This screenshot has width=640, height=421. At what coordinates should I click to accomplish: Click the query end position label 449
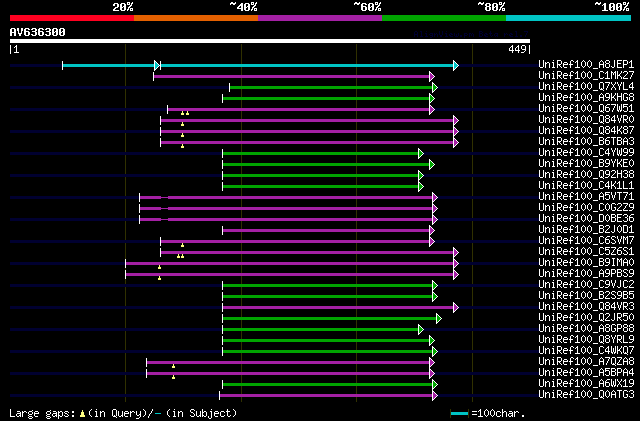517,49
